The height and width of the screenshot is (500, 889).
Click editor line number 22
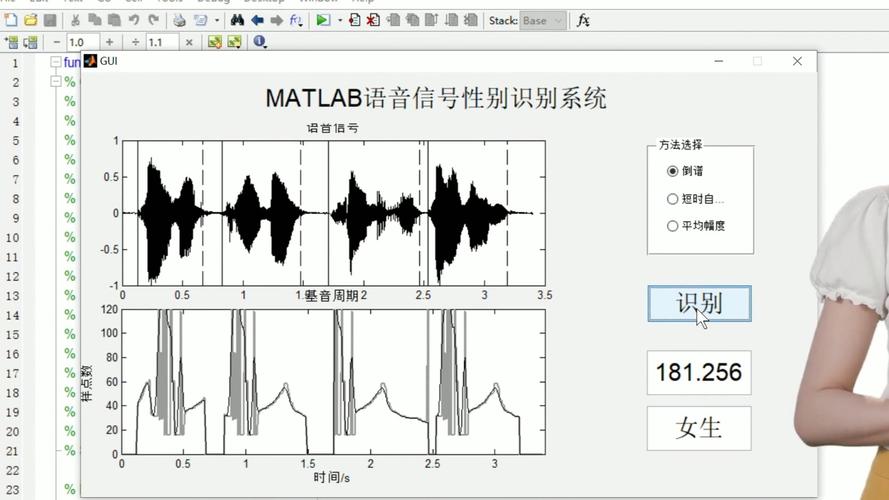pos(12,471)
